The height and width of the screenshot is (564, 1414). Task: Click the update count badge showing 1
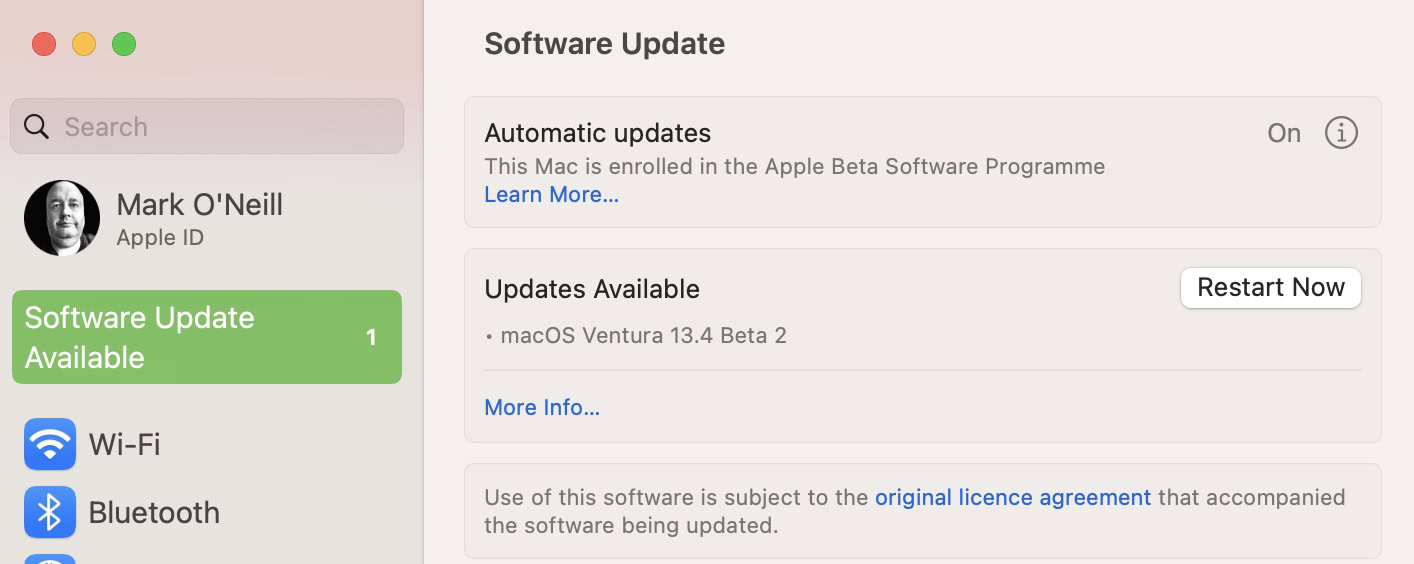pyautogui.click(x=371, y=338)
